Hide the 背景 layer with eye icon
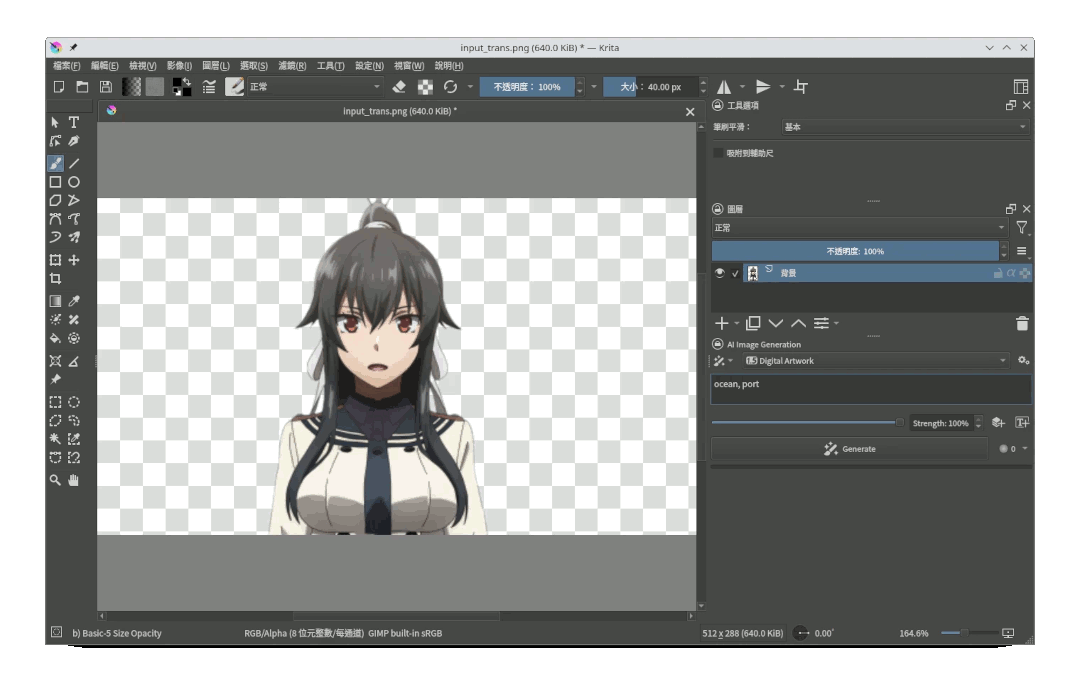Viewport: 1080px width, 699px height. [719, 273]
